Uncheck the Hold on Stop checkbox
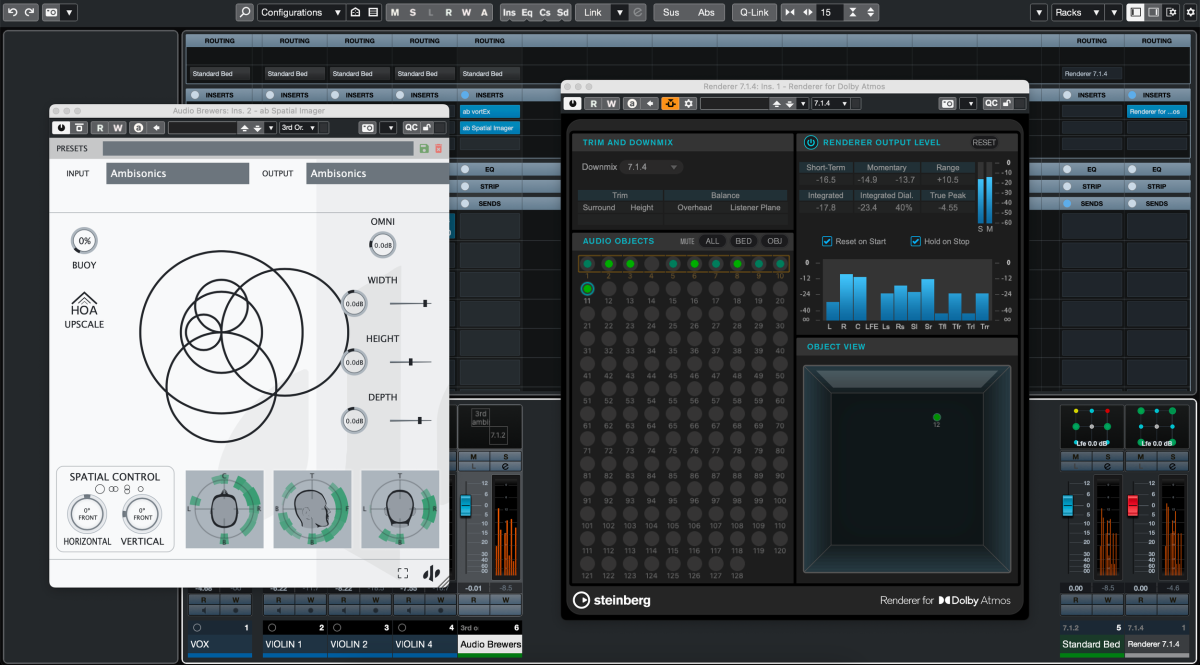Image resolution: width=1200 pixels, height=665 pixels. pos(916,241)
